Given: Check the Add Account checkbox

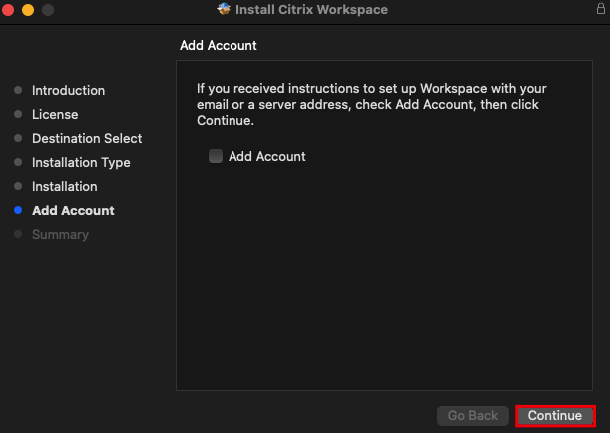Looking at the screenshot, I should pyautogui.click(x=216, y=156).
